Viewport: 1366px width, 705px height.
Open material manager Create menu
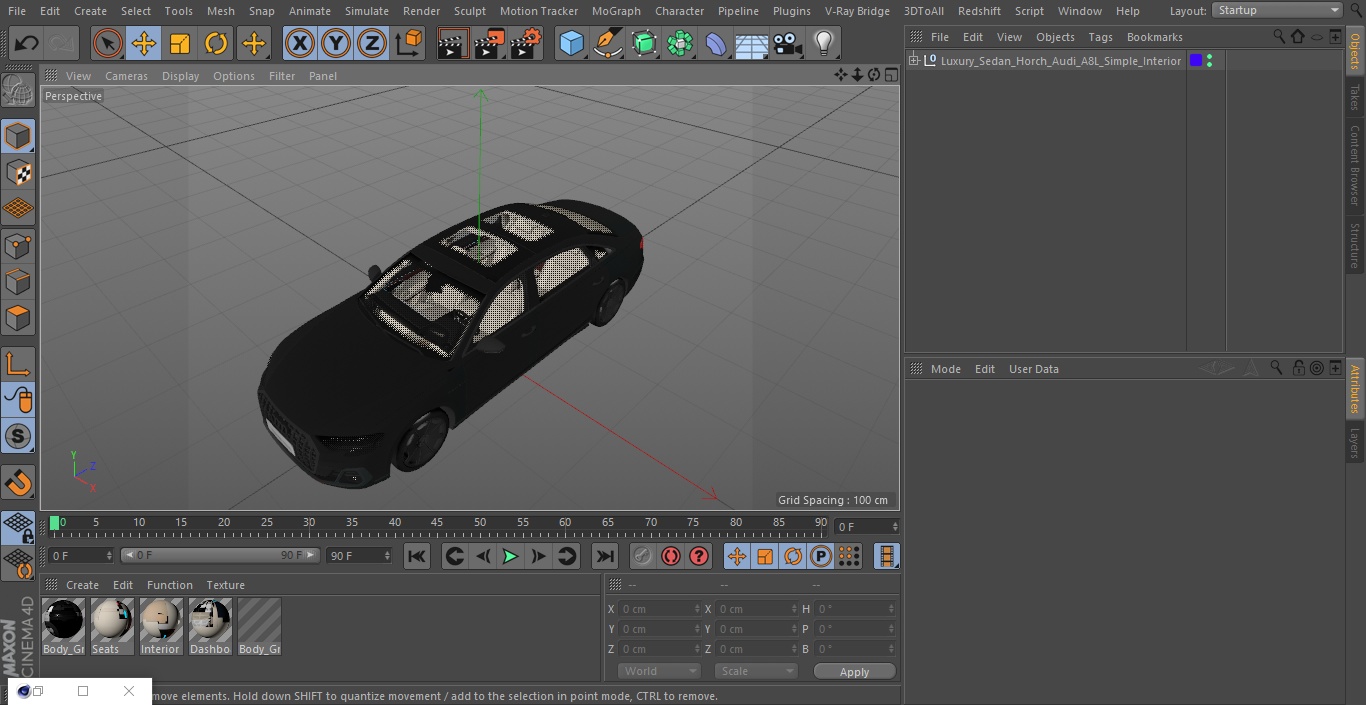(82, 585)
